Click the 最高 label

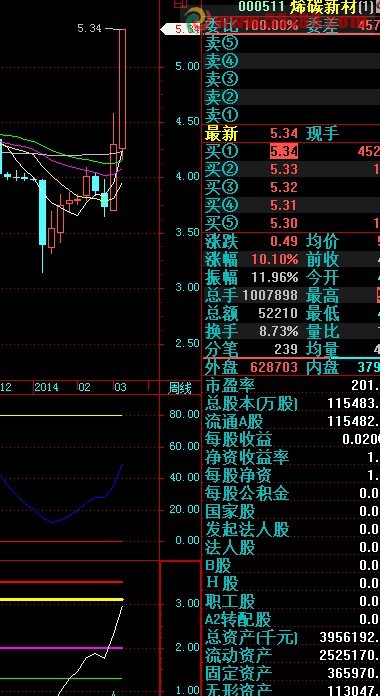[322, 295]
